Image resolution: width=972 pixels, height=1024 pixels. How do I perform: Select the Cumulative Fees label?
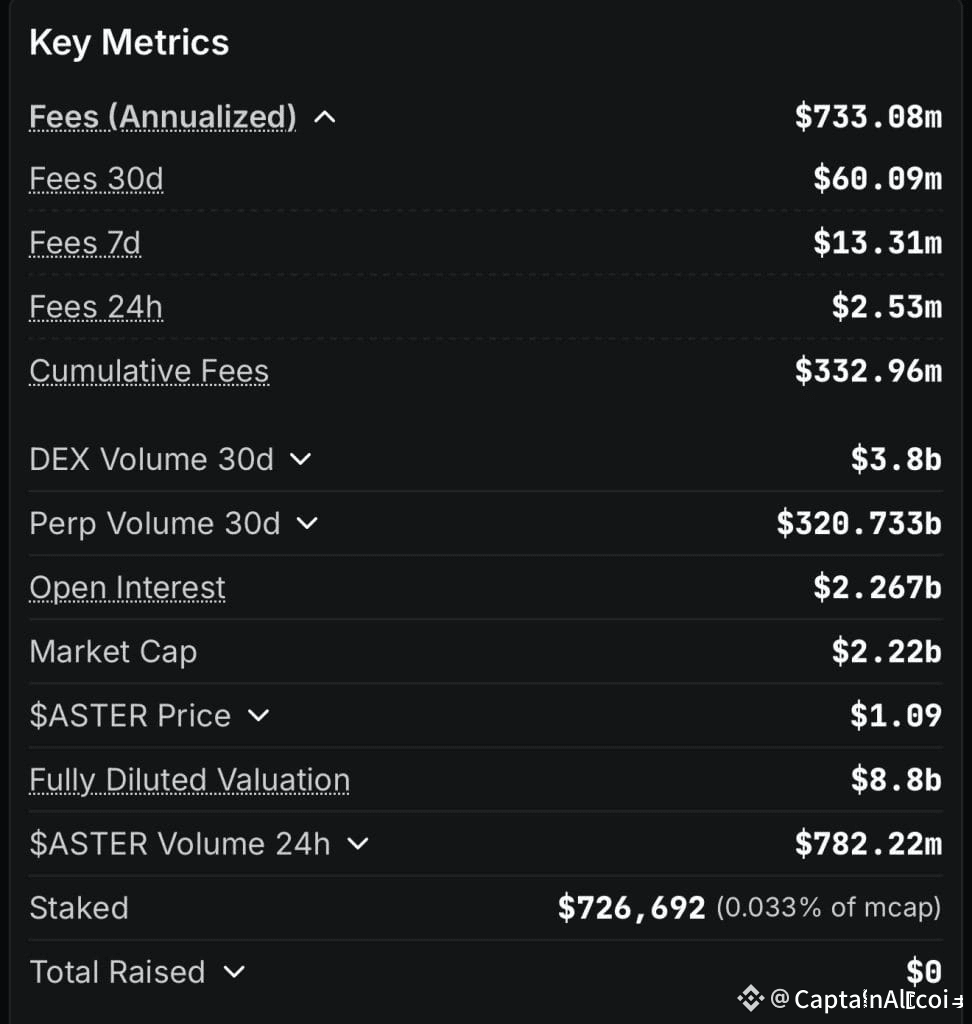click(x=149, y=371)
